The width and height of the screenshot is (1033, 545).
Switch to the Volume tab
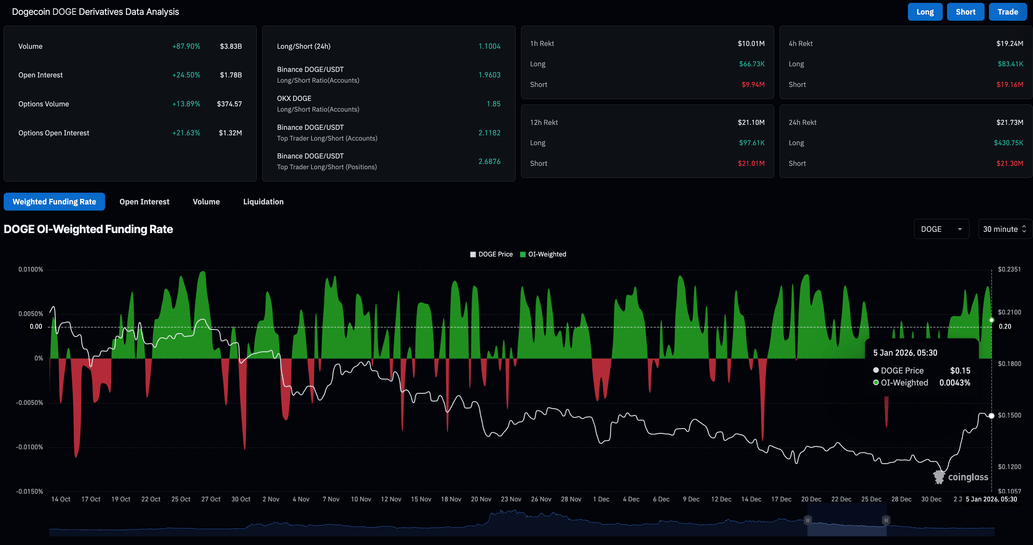[206, 202]
